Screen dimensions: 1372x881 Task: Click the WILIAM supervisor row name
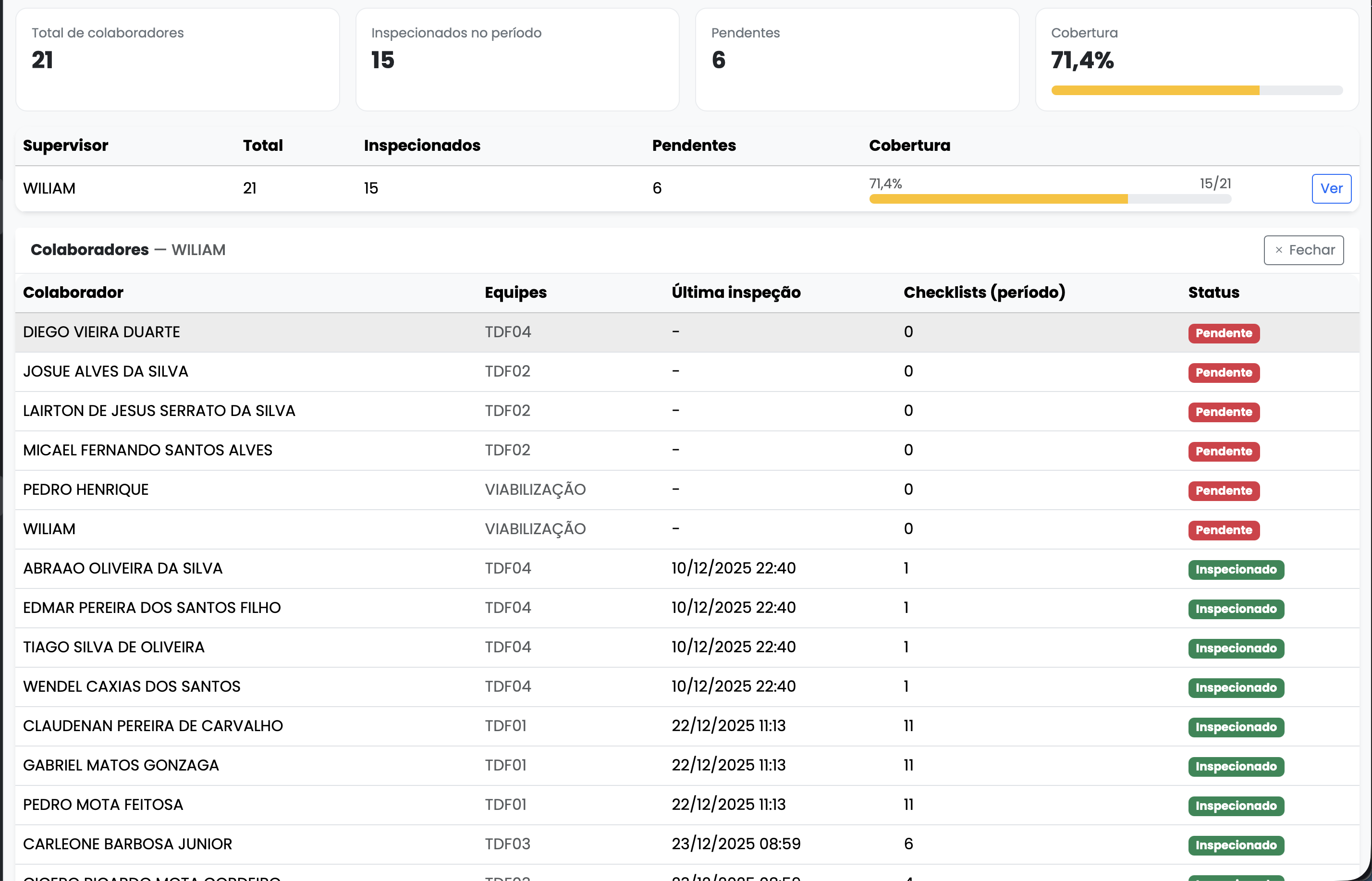49,188
